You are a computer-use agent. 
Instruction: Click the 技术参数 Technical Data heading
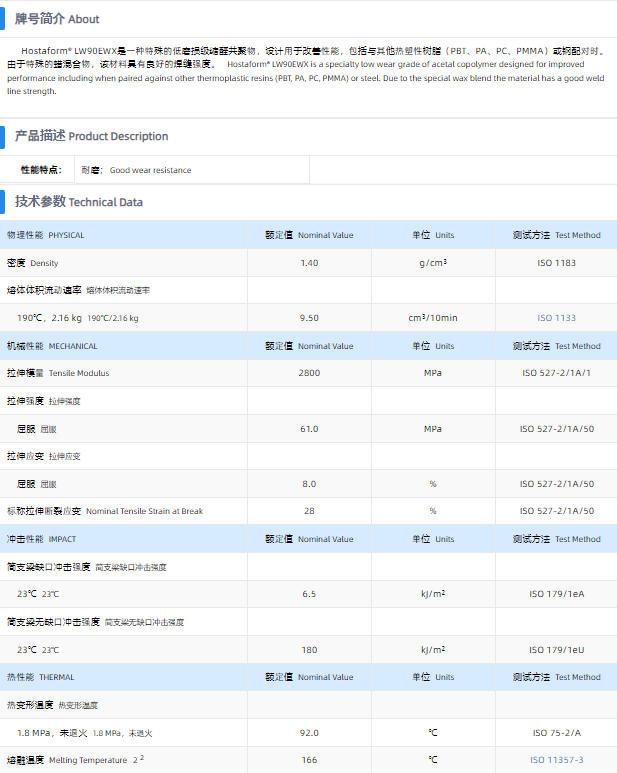click(x=78, y=202)
